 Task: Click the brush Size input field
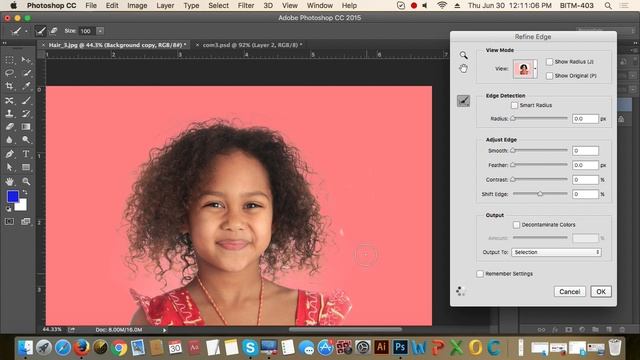coord(87,31)
